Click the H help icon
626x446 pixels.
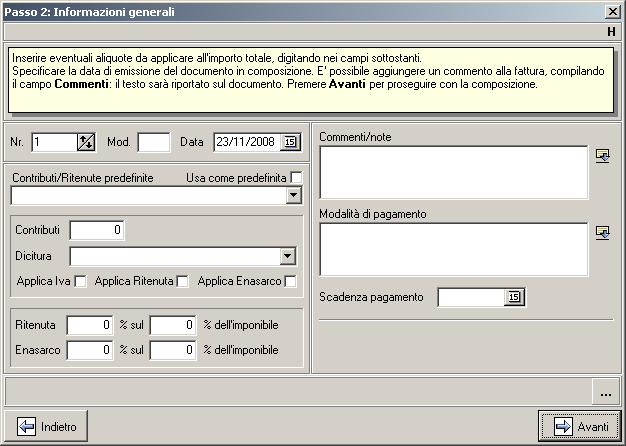tap(611, 32)
